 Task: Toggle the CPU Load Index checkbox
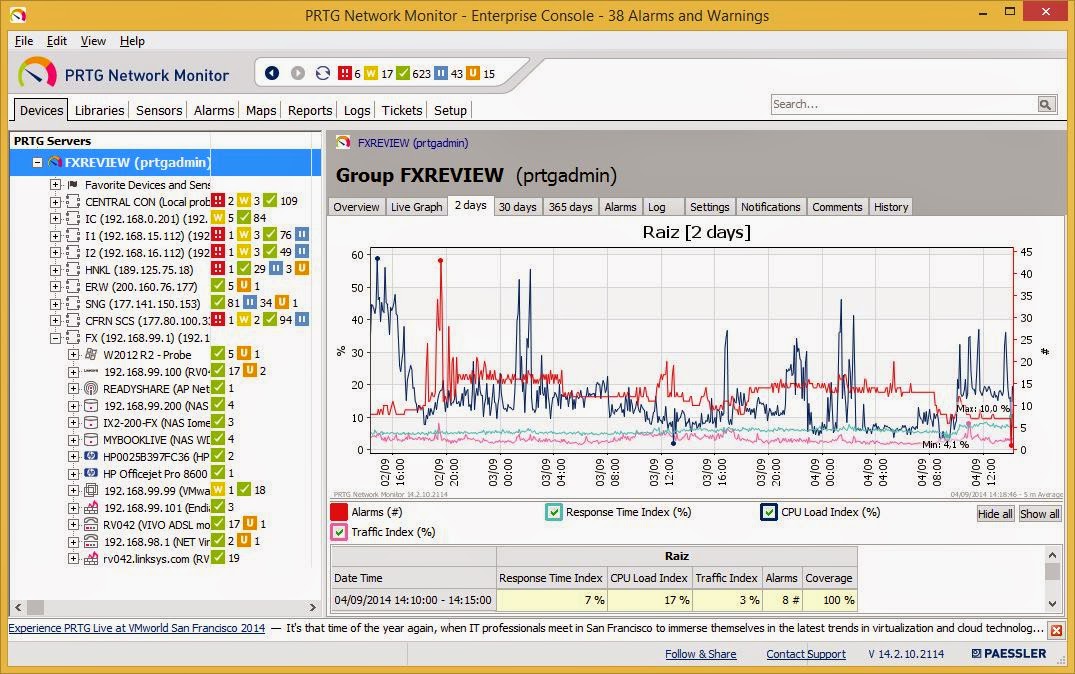[x=769, y=512]
